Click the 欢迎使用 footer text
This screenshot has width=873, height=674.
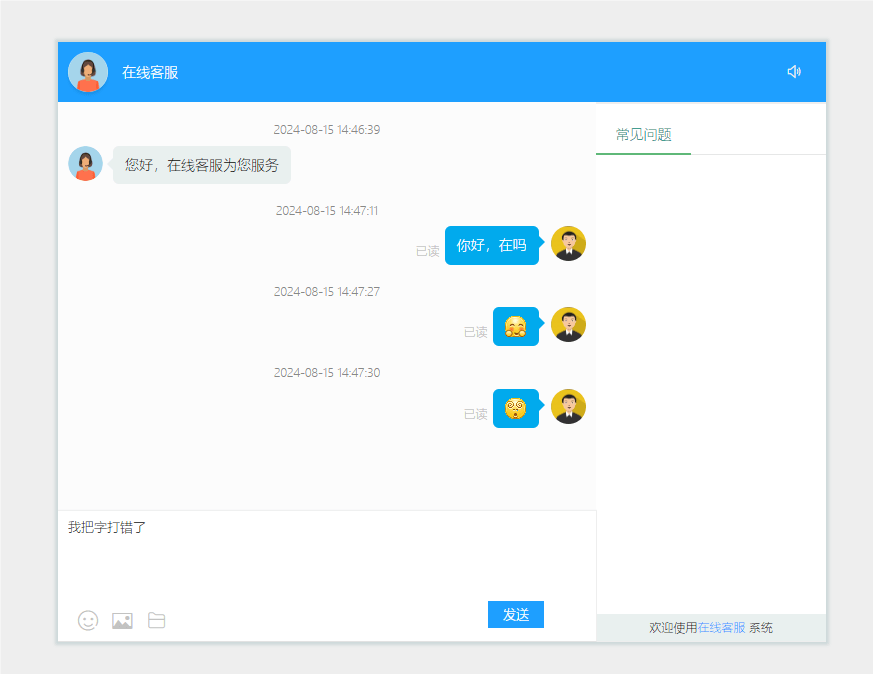click(673, 628)
